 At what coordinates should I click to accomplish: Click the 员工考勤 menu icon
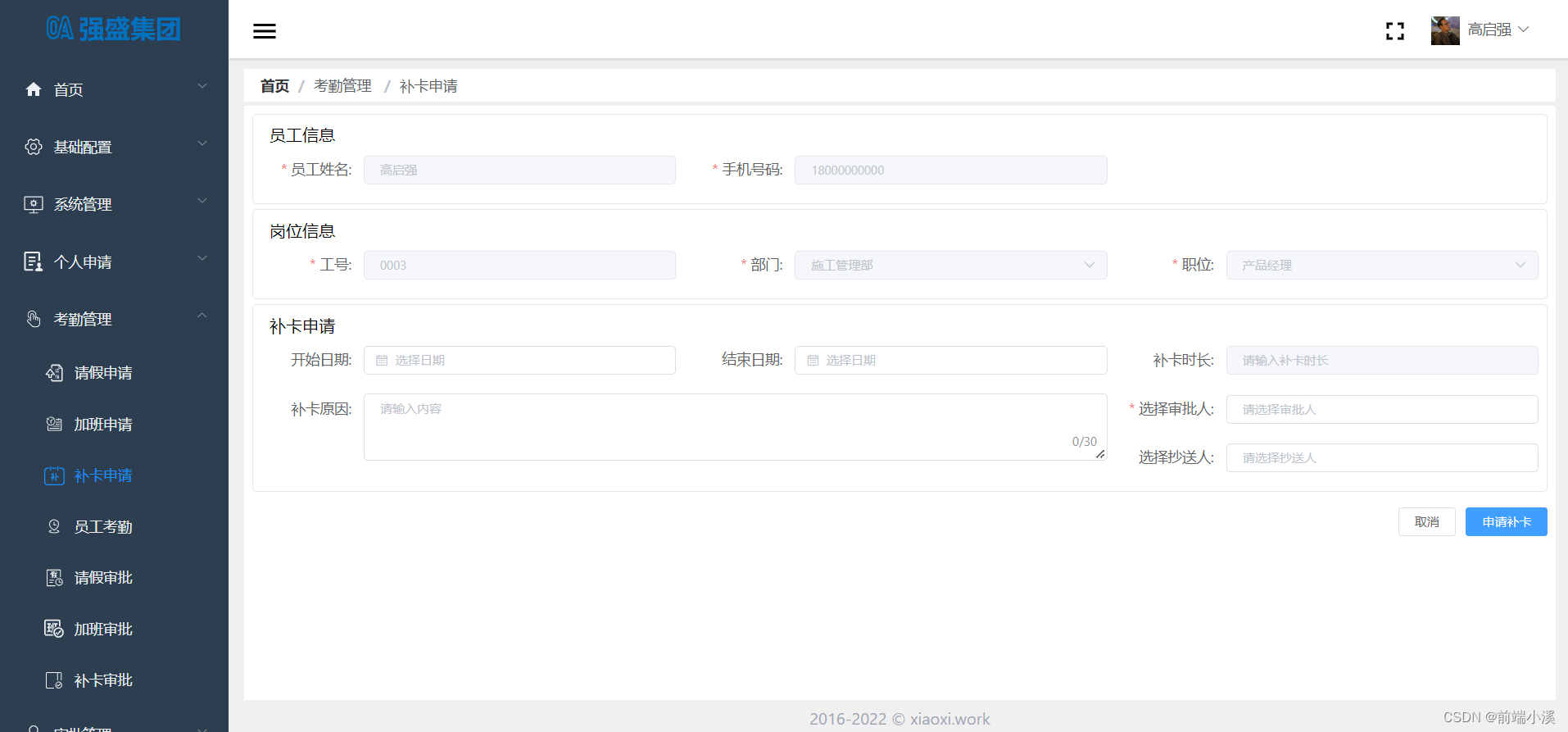tap(54, 526)
